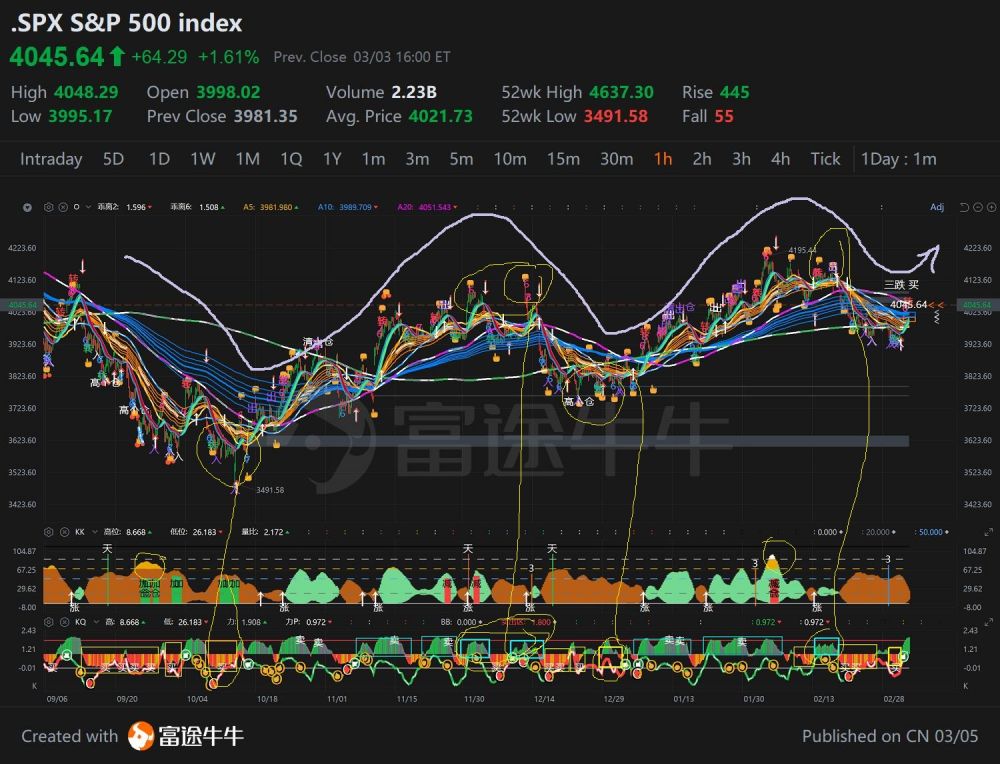Screen dimensions: 1000x764
Task: Click the 11/01 date marker on time axis
Action: click(x=337, y=699)
